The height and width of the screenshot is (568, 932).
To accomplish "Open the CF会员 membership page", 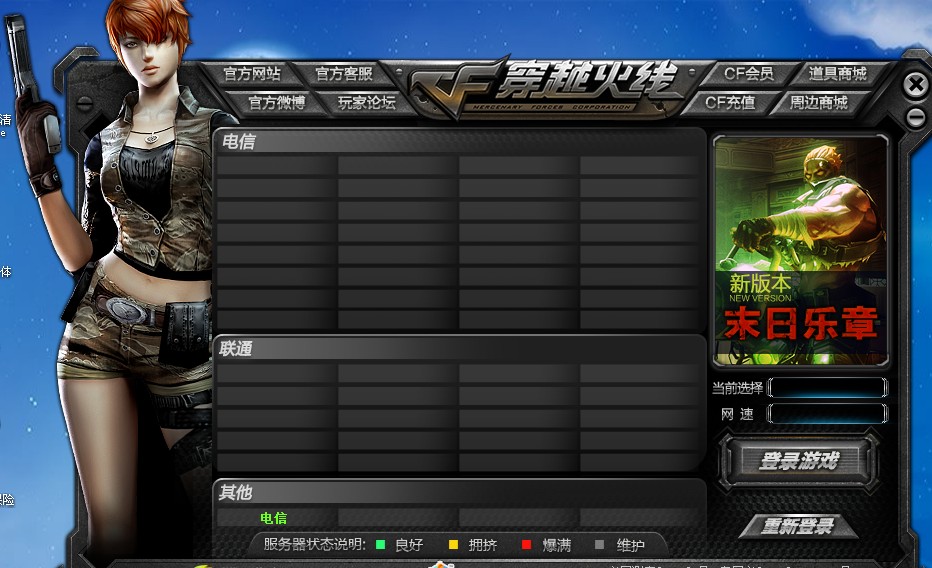I will (x=748, y=74).
